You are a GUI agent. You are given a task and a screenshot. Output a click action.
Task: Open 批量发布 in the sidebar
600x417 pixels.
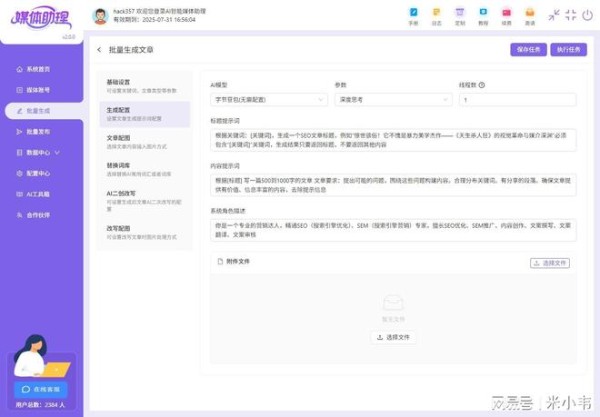pos(38,132)
